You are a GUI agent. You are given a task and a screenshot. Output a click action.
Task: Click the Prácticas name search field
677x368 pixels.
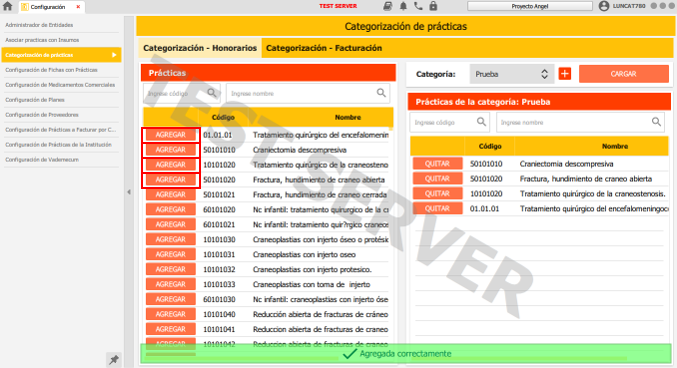point(308,93)
